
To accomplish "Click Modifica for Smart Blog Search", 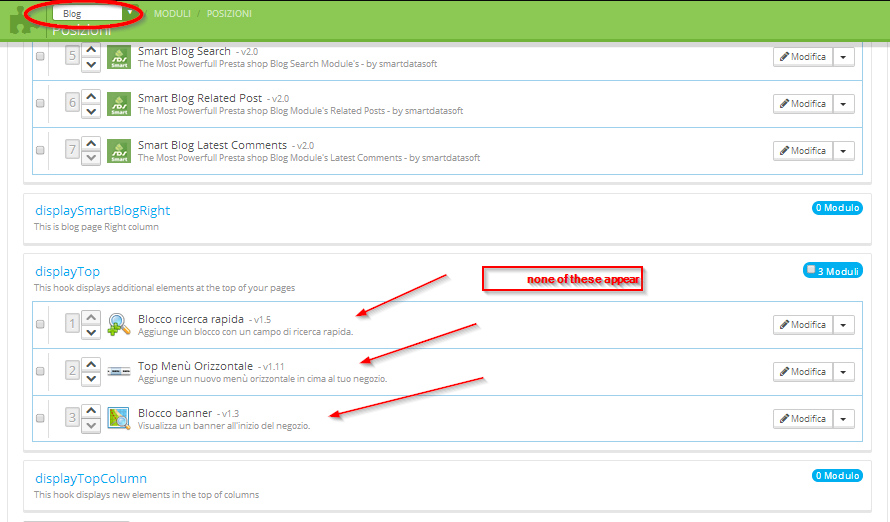I will (803, 57).
